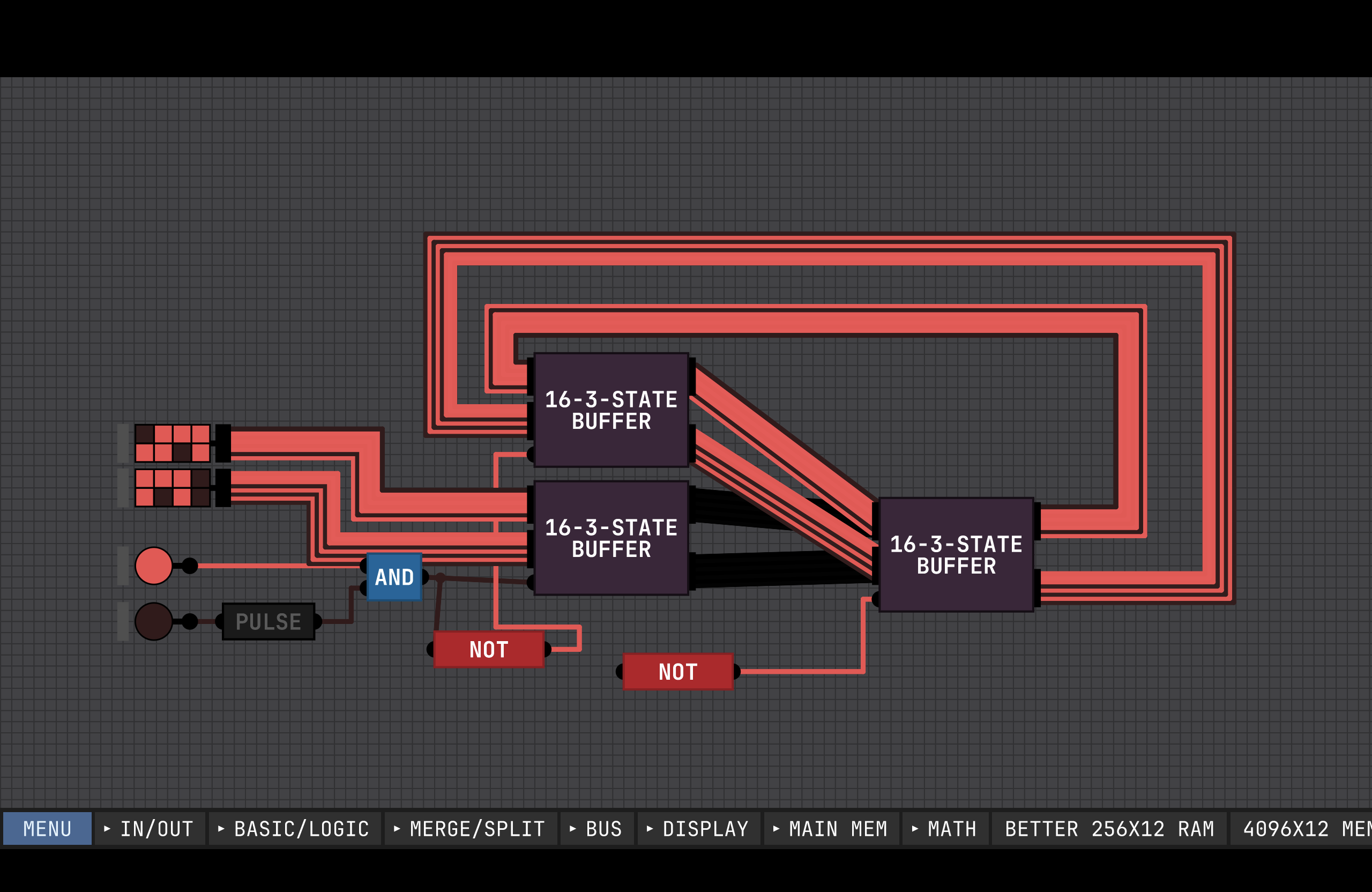This screenshot has width=1372, height=892.
Task: Click the blue AND gate chip
Action: pos(394,577)
